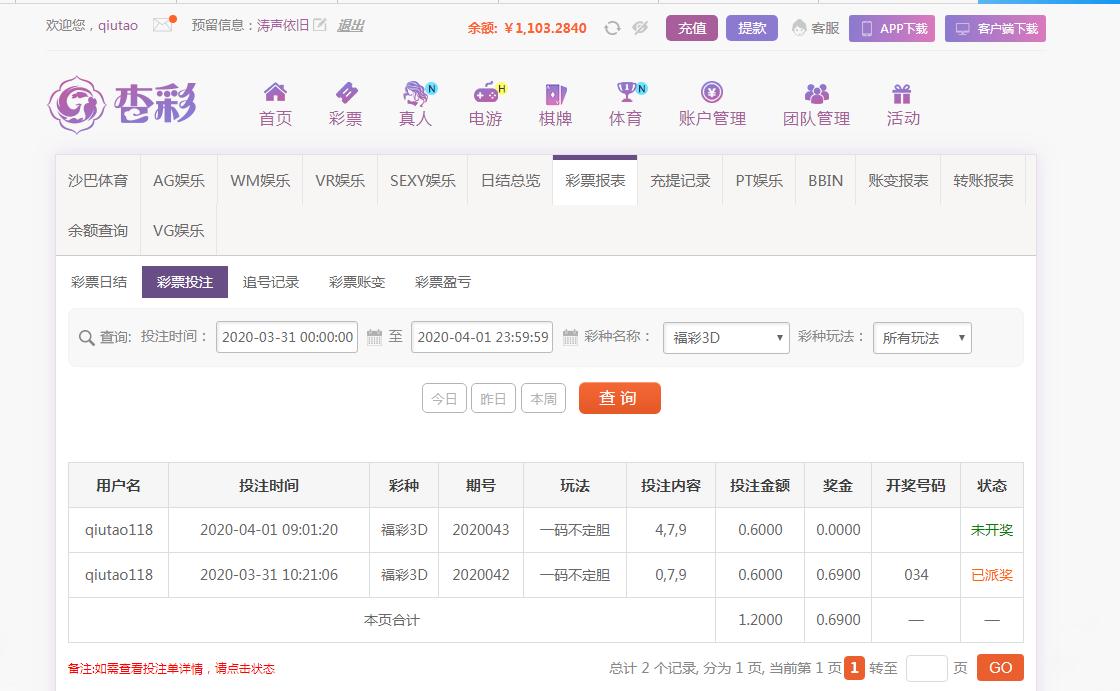Screen dimensions: 1120x691
Task: Open the 账户管理 account icon
Action: tap(712, 94)
